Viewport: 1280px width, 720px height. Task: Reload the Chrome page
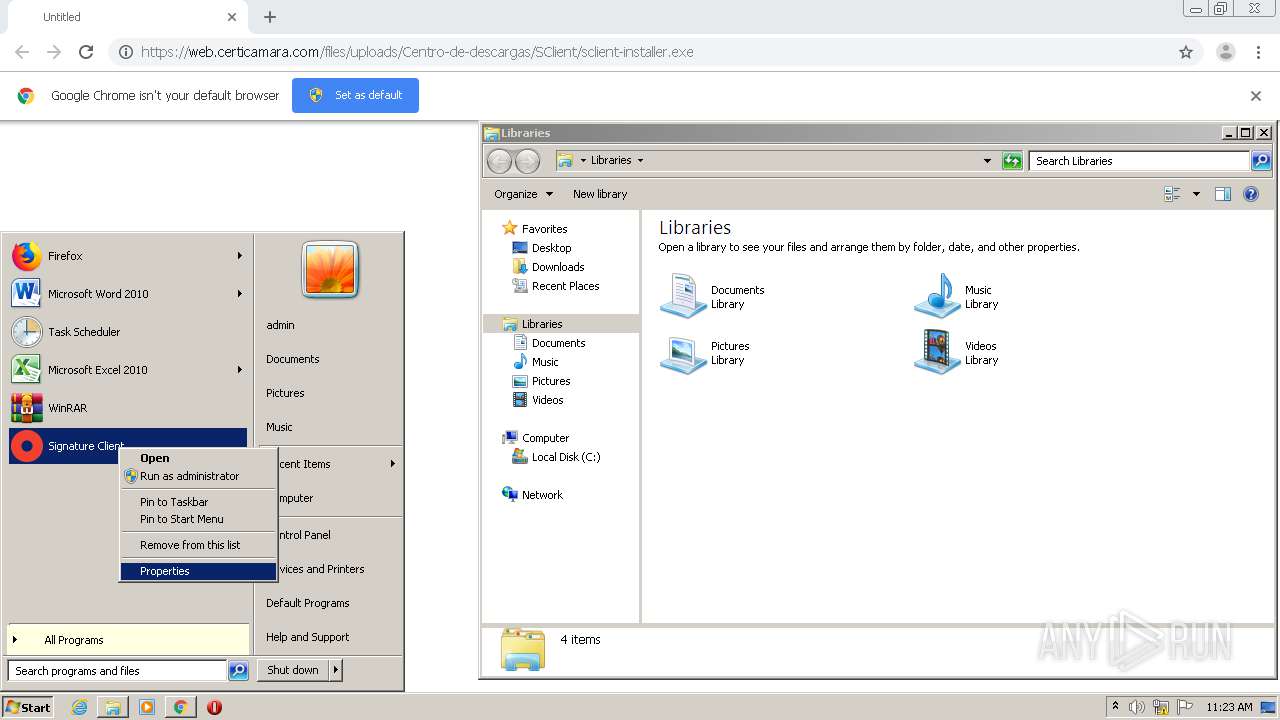tap(86, 52)
